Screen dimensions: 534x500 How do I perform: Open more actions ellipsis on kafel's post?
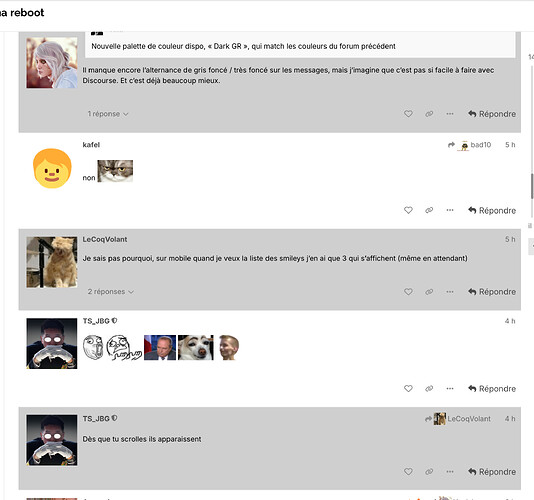tap(450, 210)
